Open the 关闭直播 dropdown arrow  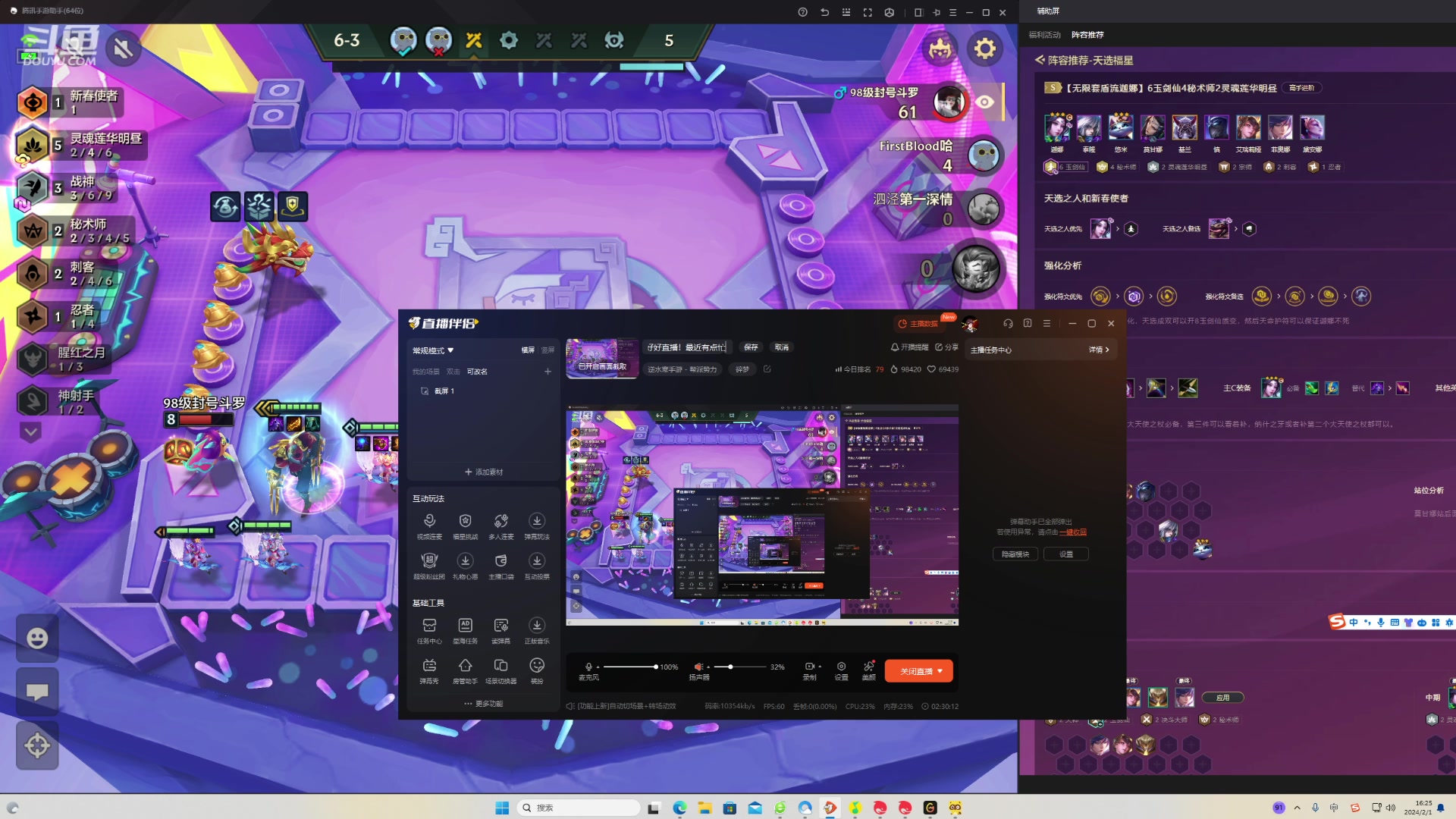pyautogui.click(x=940, y=671)
